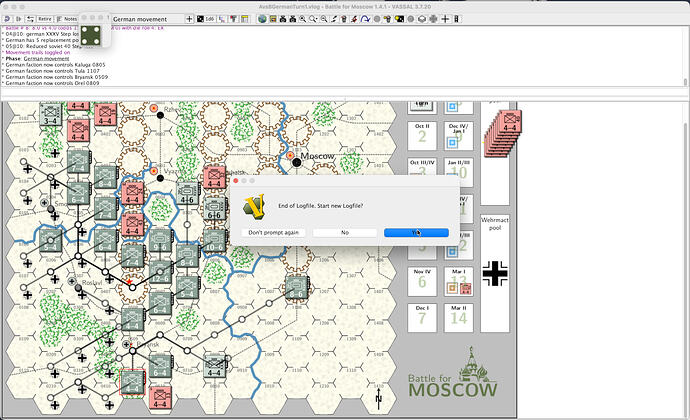Click the Dec I turn 7 box
The height and width of the screenshot is (420, 690).
tap(422, 314)
